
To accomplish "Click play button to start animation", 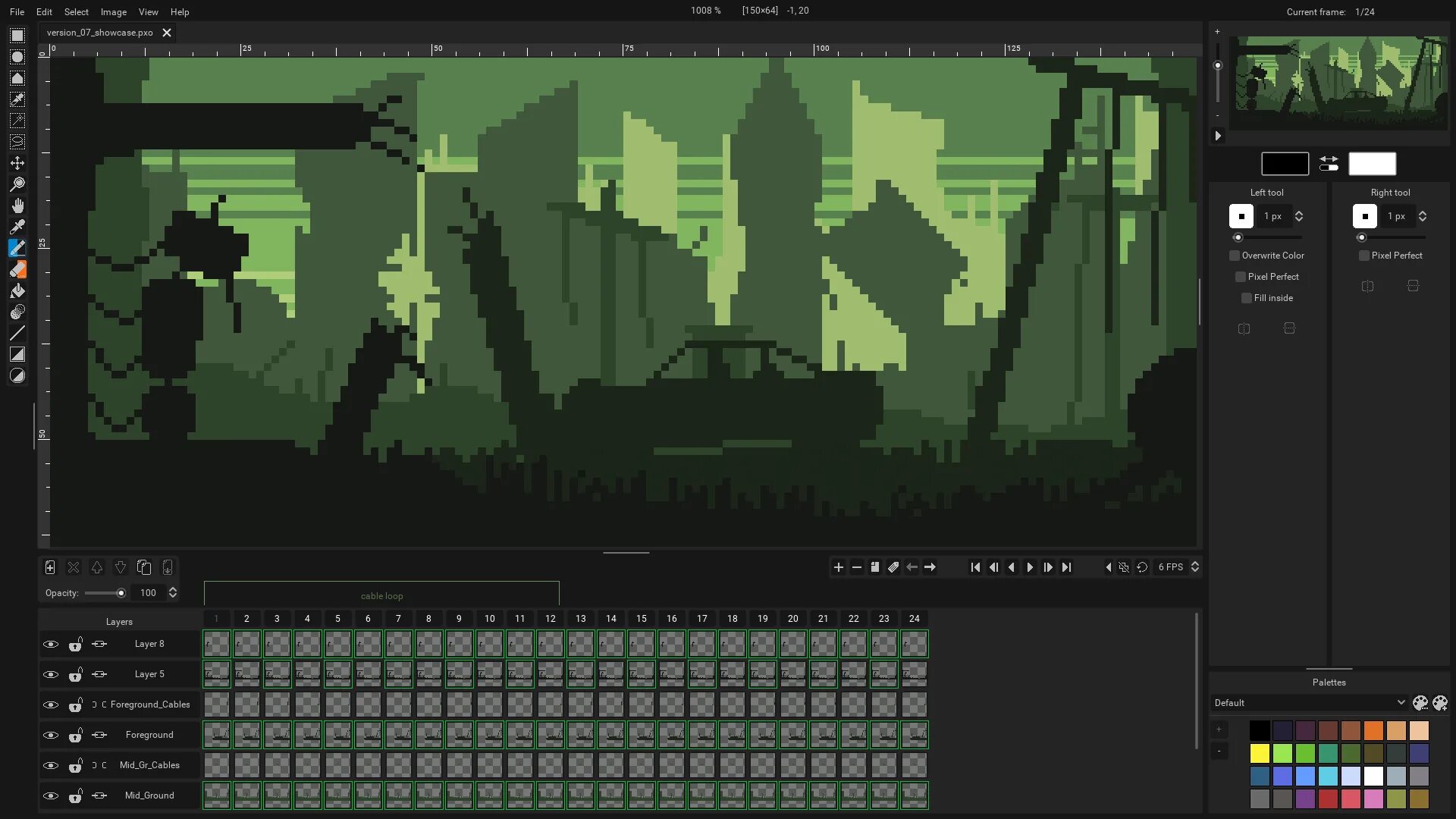I will pyautogui.click(x=1029, y=567).
